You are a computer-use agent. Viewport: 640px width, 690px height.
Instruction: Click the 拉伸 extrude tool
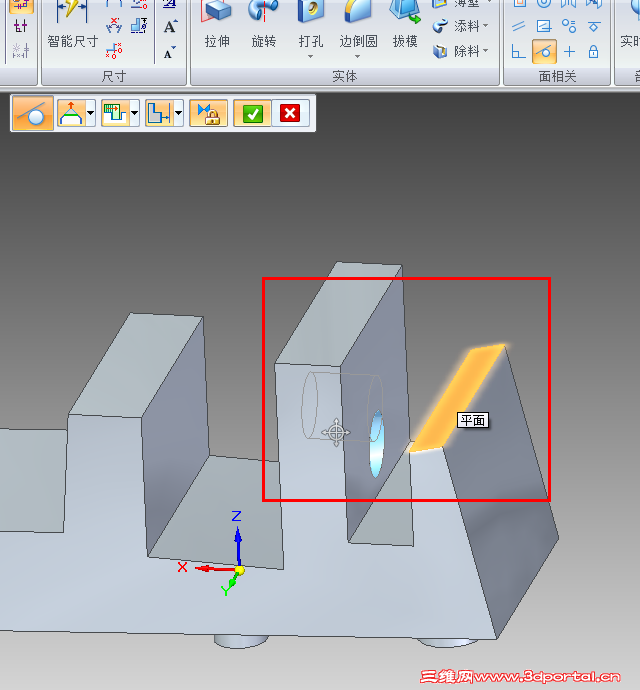pyautogui.click(x=217, y=24)
